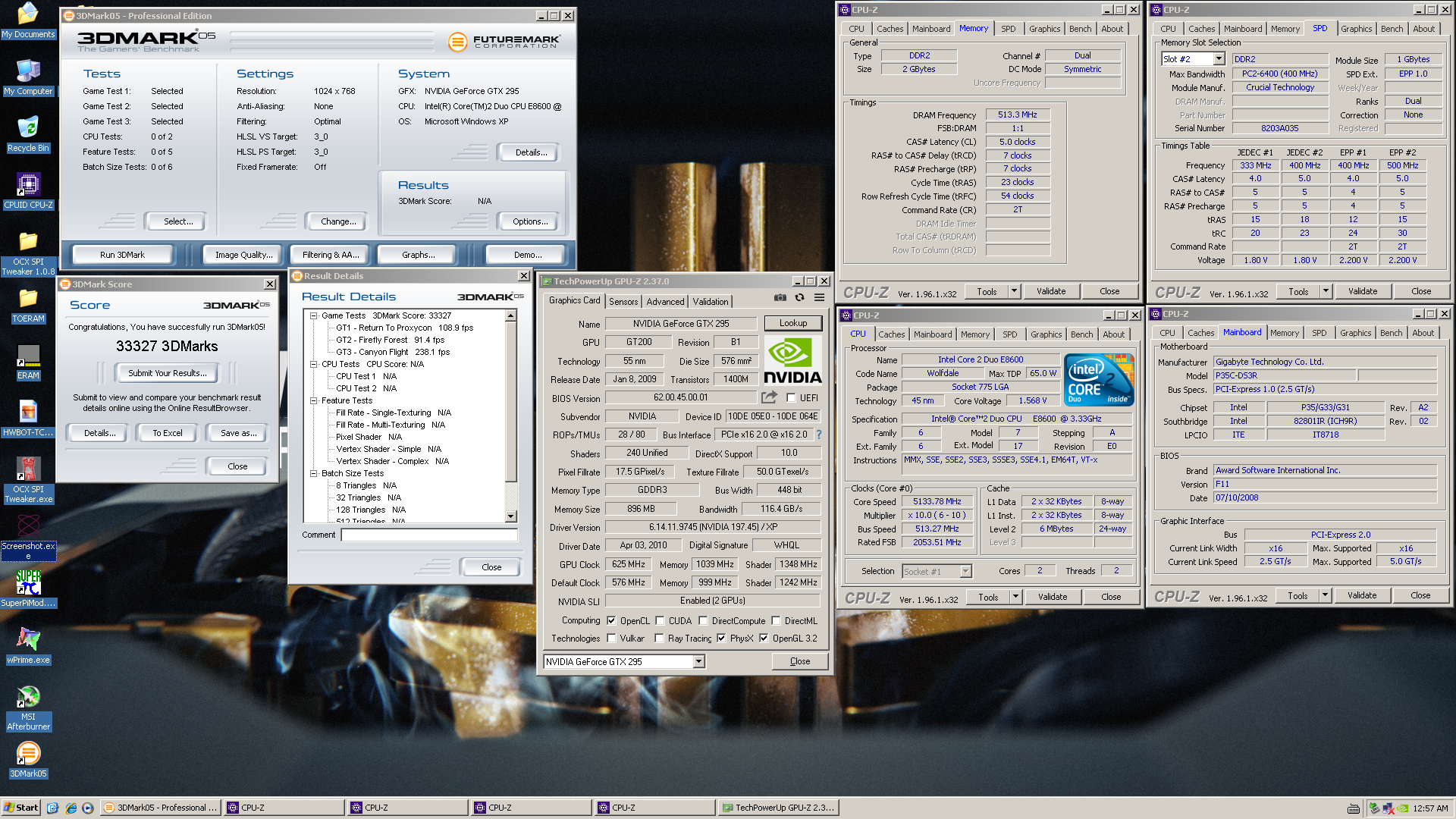This screenshot has height=819, width=1456.
Task: Click Comment input field in Result Details
Action: pyautogui.click(x=429, y=535)
